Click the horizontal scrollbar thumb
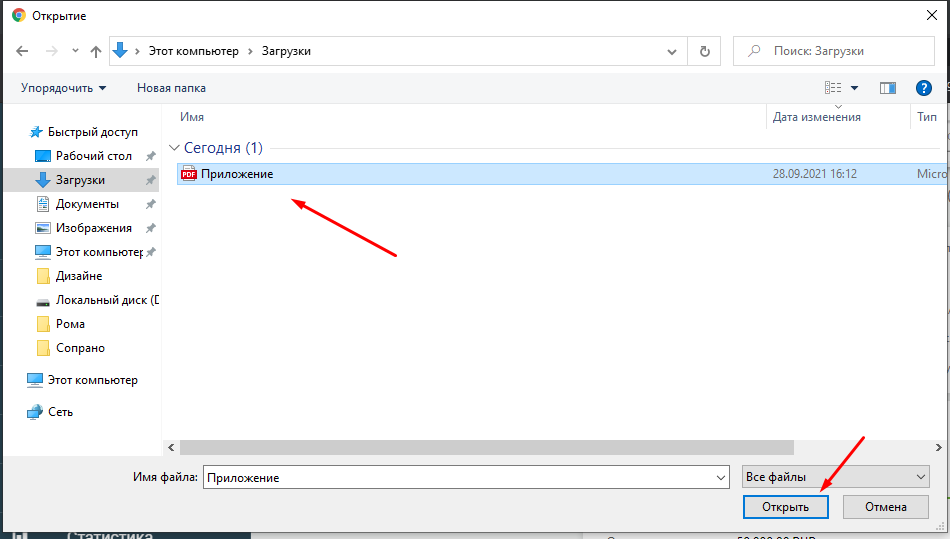 [487, 448]
